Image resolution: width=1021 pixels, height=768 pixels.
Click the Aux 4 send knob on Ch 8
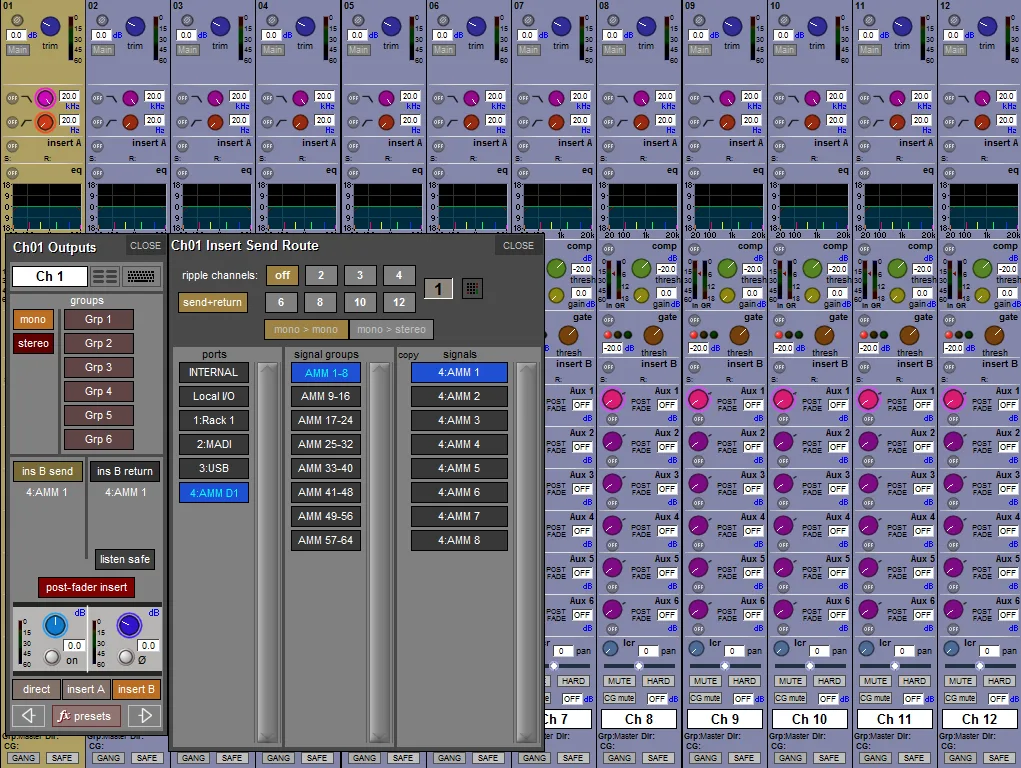613,526
